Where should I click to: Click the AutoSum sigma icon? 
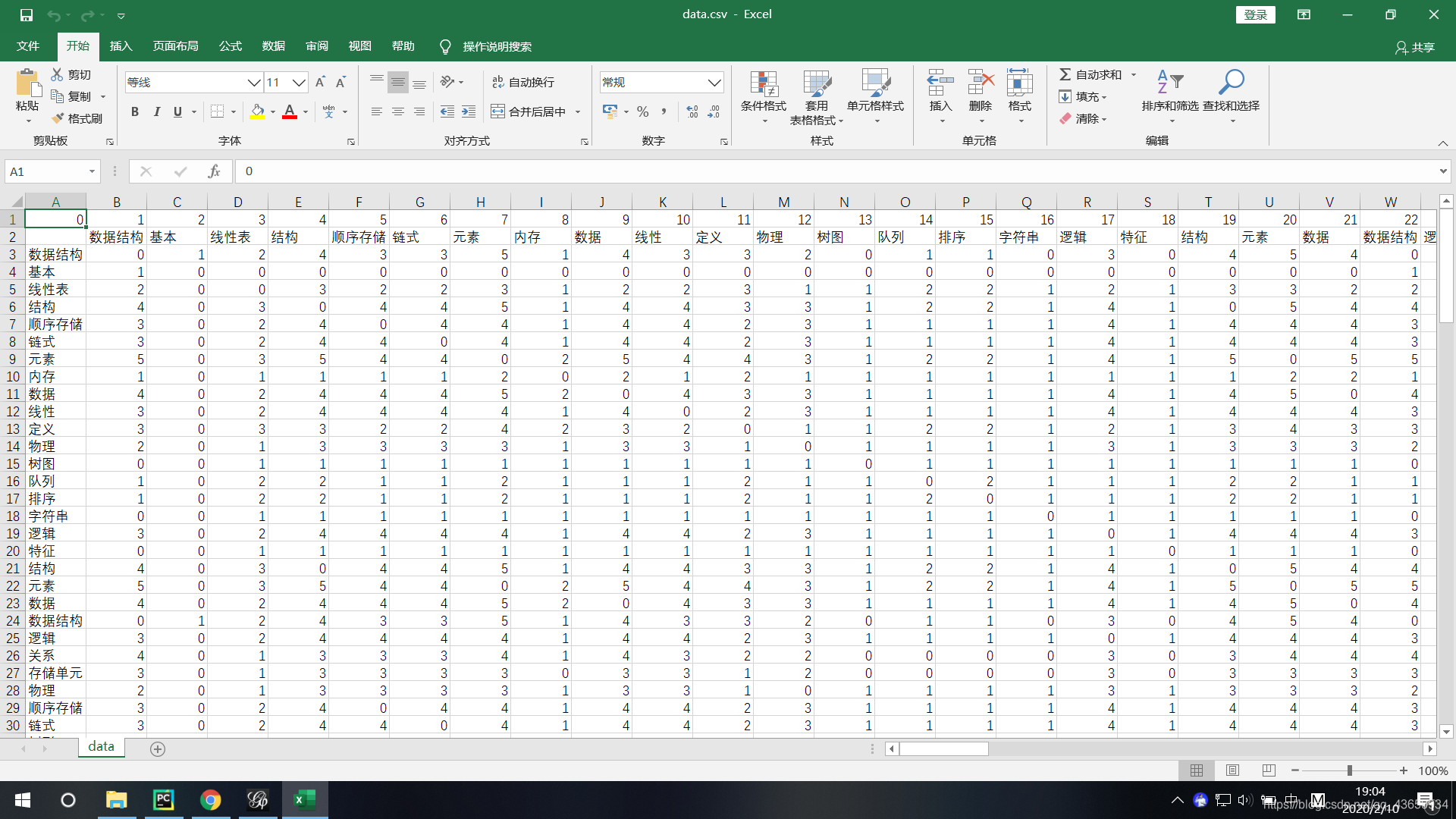[x=1065, y=74]
